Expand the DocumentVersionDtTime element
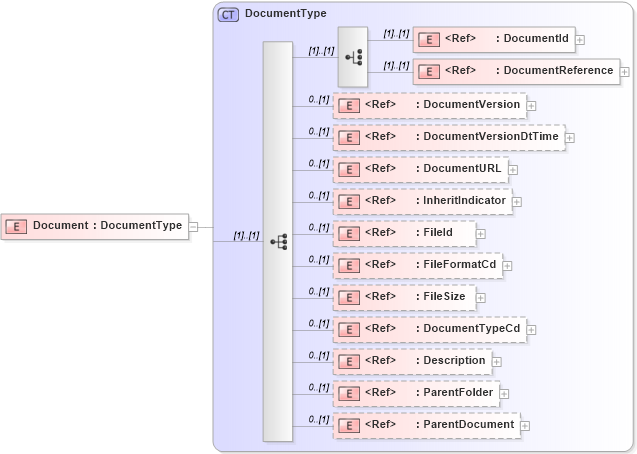Image resolution: width=637 pixels, height=454 pixels. pyautogui.click(x=570, y=138)
